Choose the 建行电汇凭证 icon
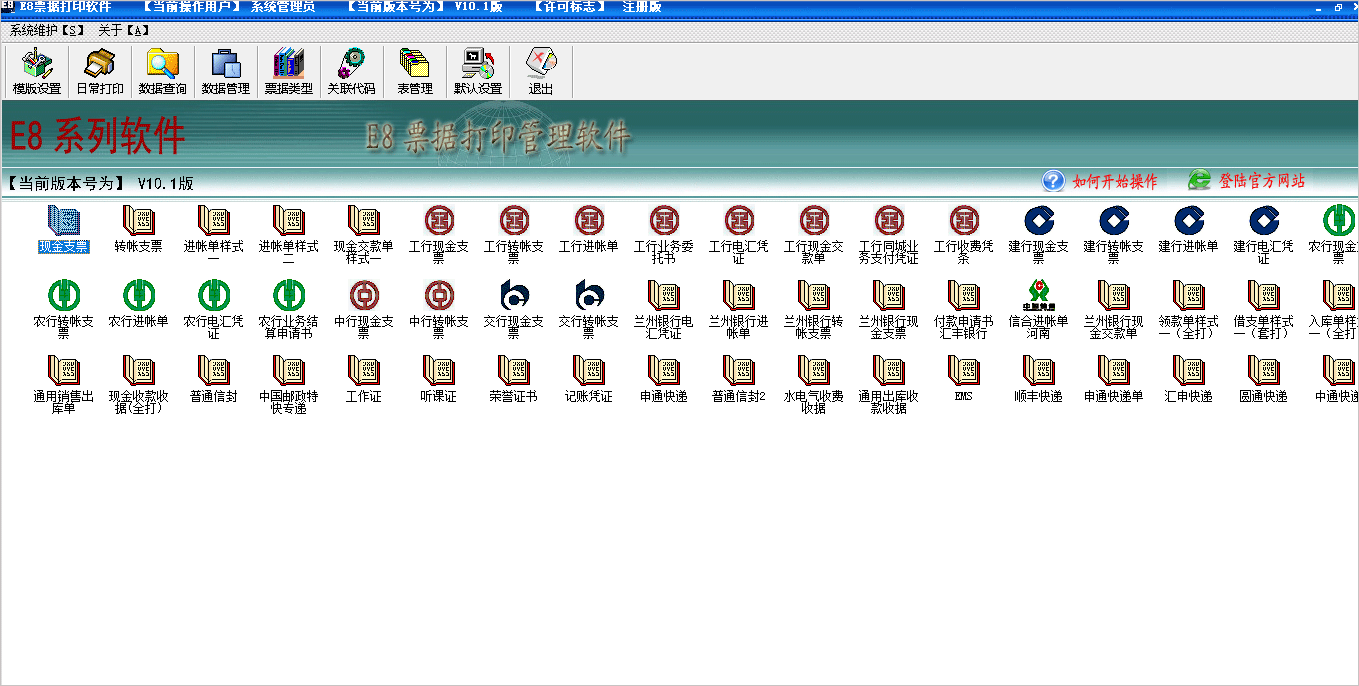 (1263, 234)
